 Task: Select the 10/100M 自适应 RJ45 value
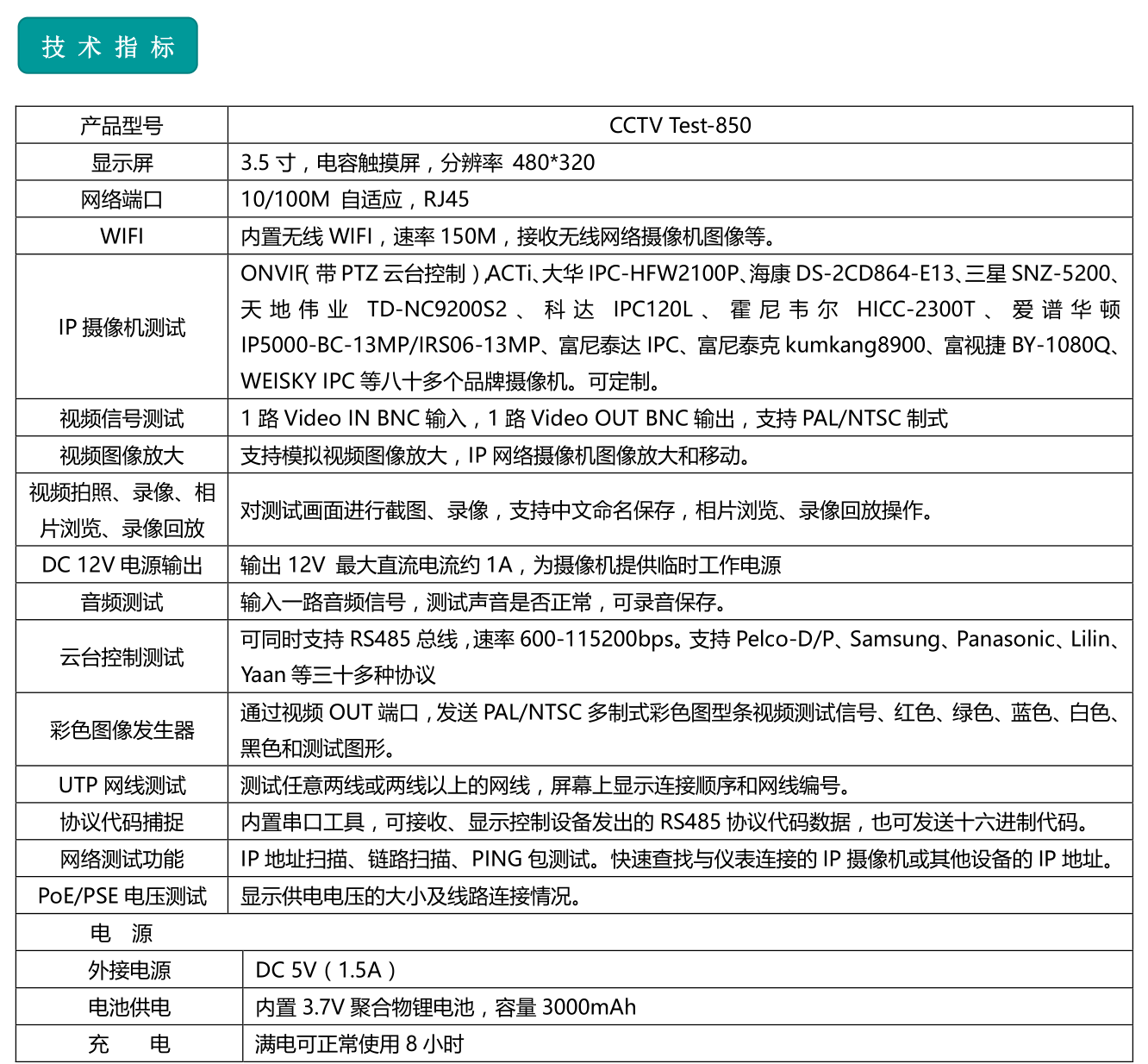[355, 200]
